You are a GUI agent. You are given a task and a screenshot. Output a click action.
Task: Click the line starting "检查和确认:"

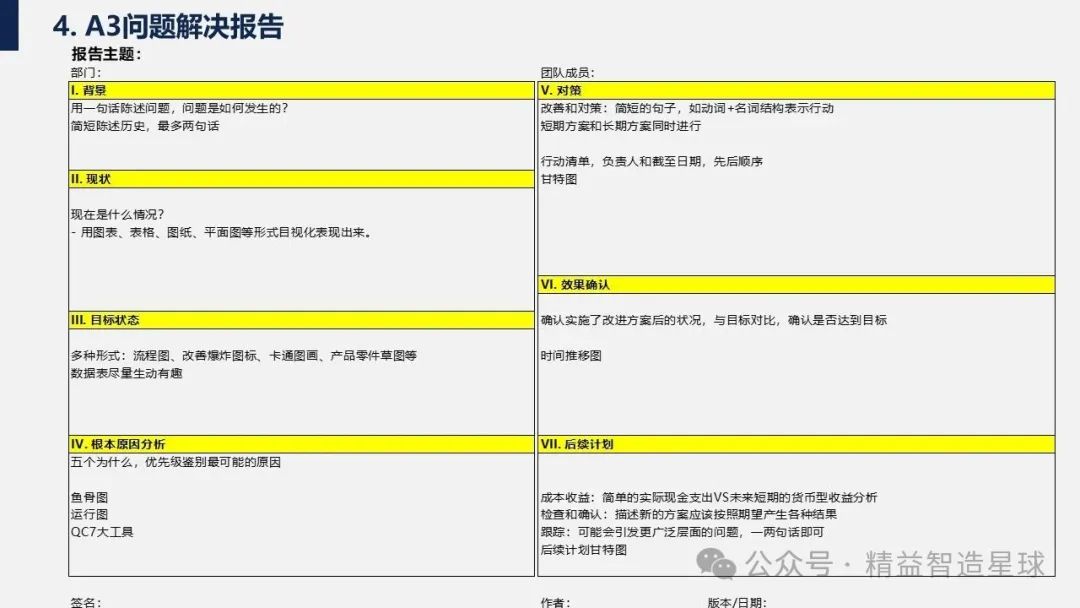tap(689, 514)
